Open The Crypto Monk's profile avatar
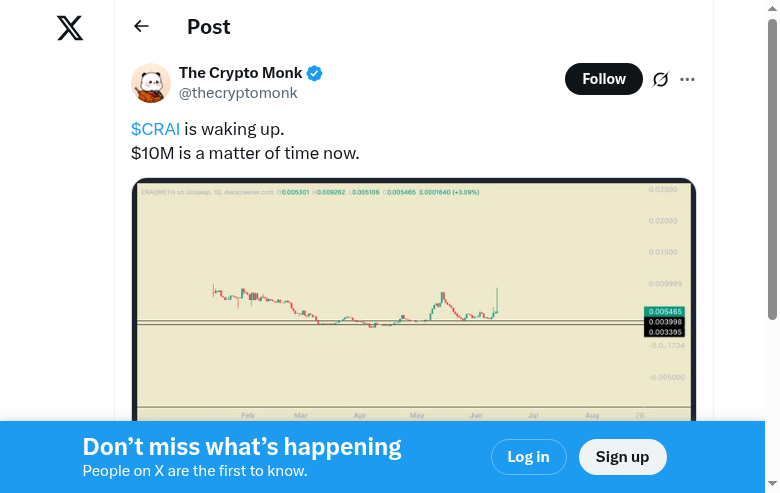780x493 pixels. tap(151, 83)
